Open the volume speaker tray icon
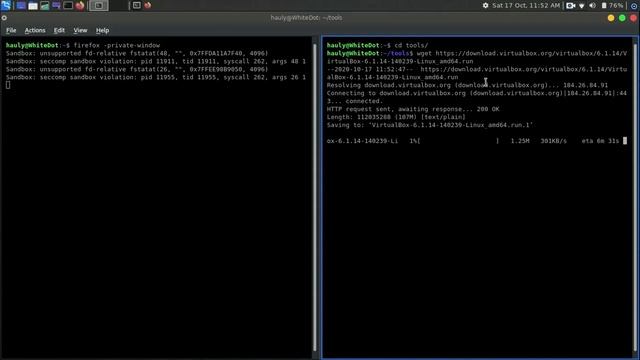Image resolution: width=640 pixels, height=360 pixels. pos(592,5)
